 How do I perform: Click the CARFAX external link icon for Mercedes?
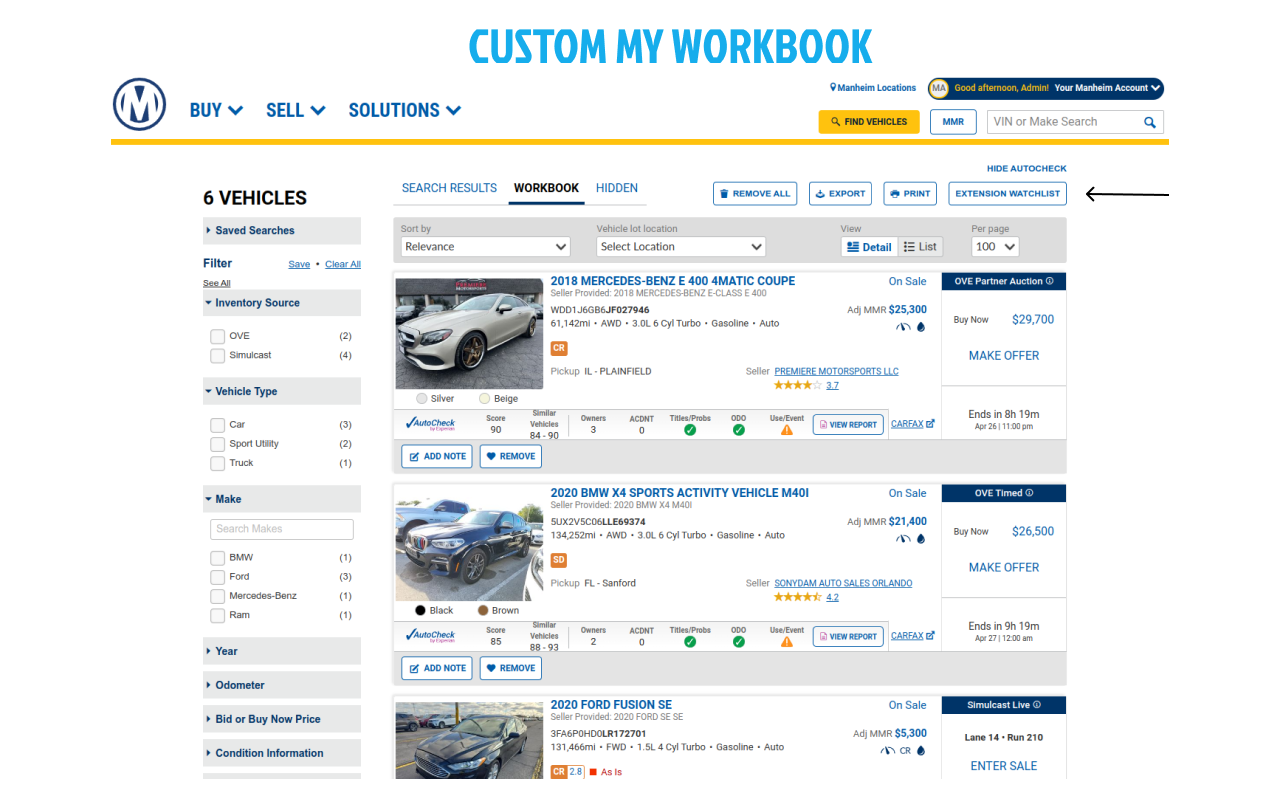930,424
